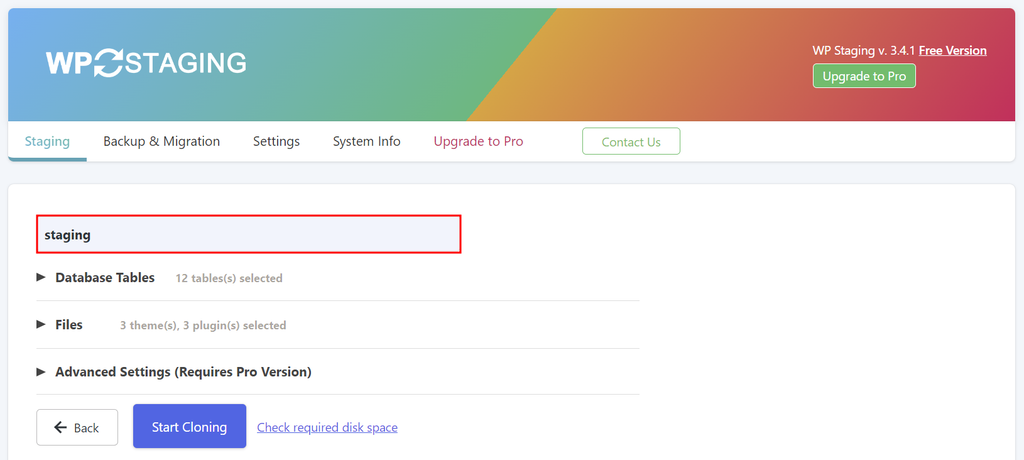1024x460 pixels.
Task: Click the Advanced Settings (Requires Pro Version) label
Action: coord(183,372)
